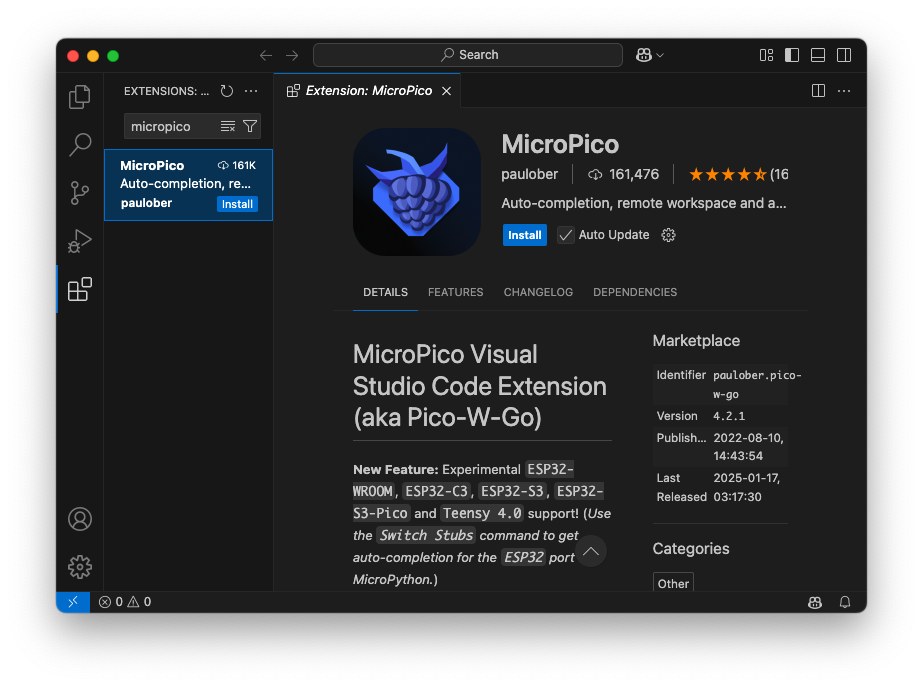Split the editor to the right

click(x=818, y=91)
